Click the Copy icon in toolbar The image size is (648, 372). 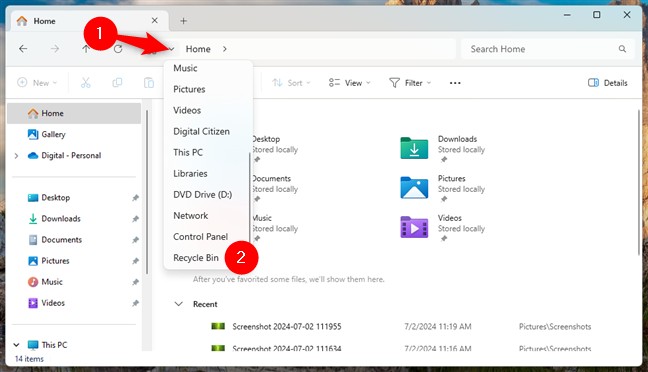click(x=117, y=83)
